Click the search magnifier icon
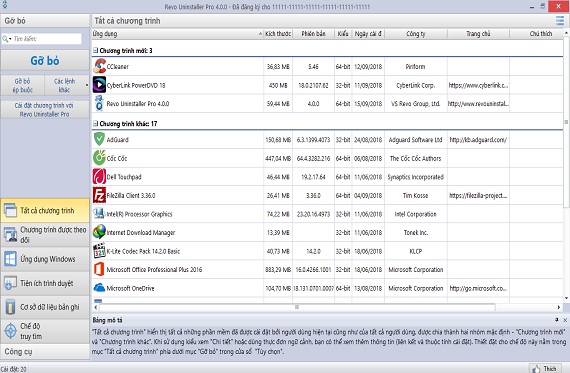 5,39
